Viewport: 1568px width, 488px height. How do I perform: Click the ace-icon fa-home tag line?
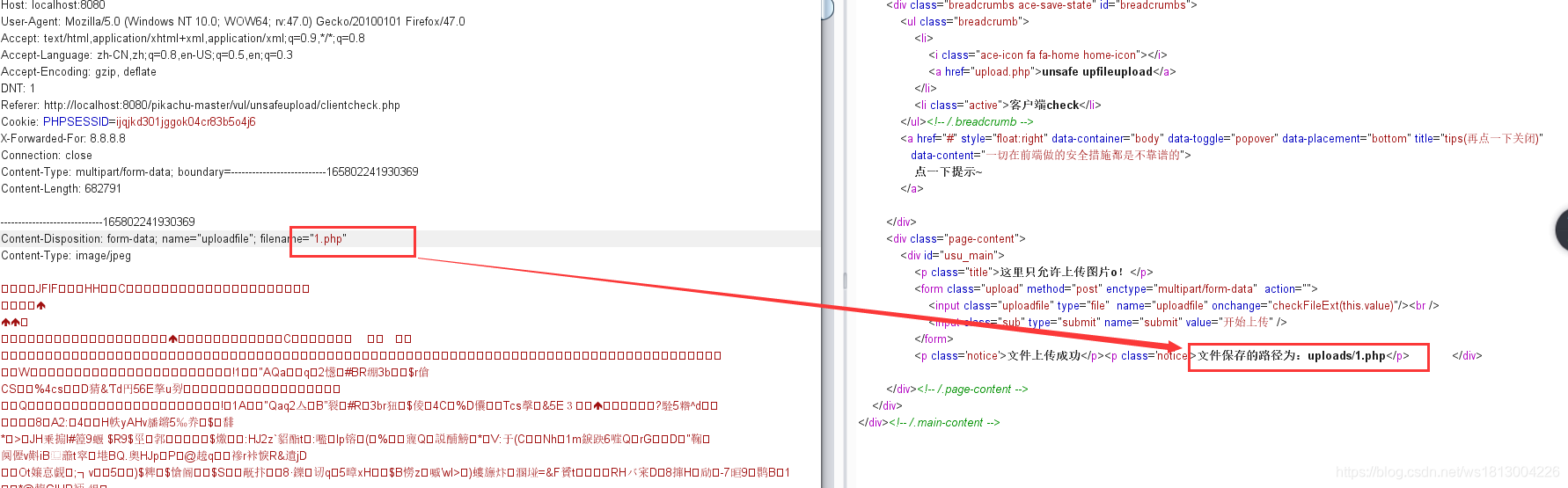click(1048, 55)
